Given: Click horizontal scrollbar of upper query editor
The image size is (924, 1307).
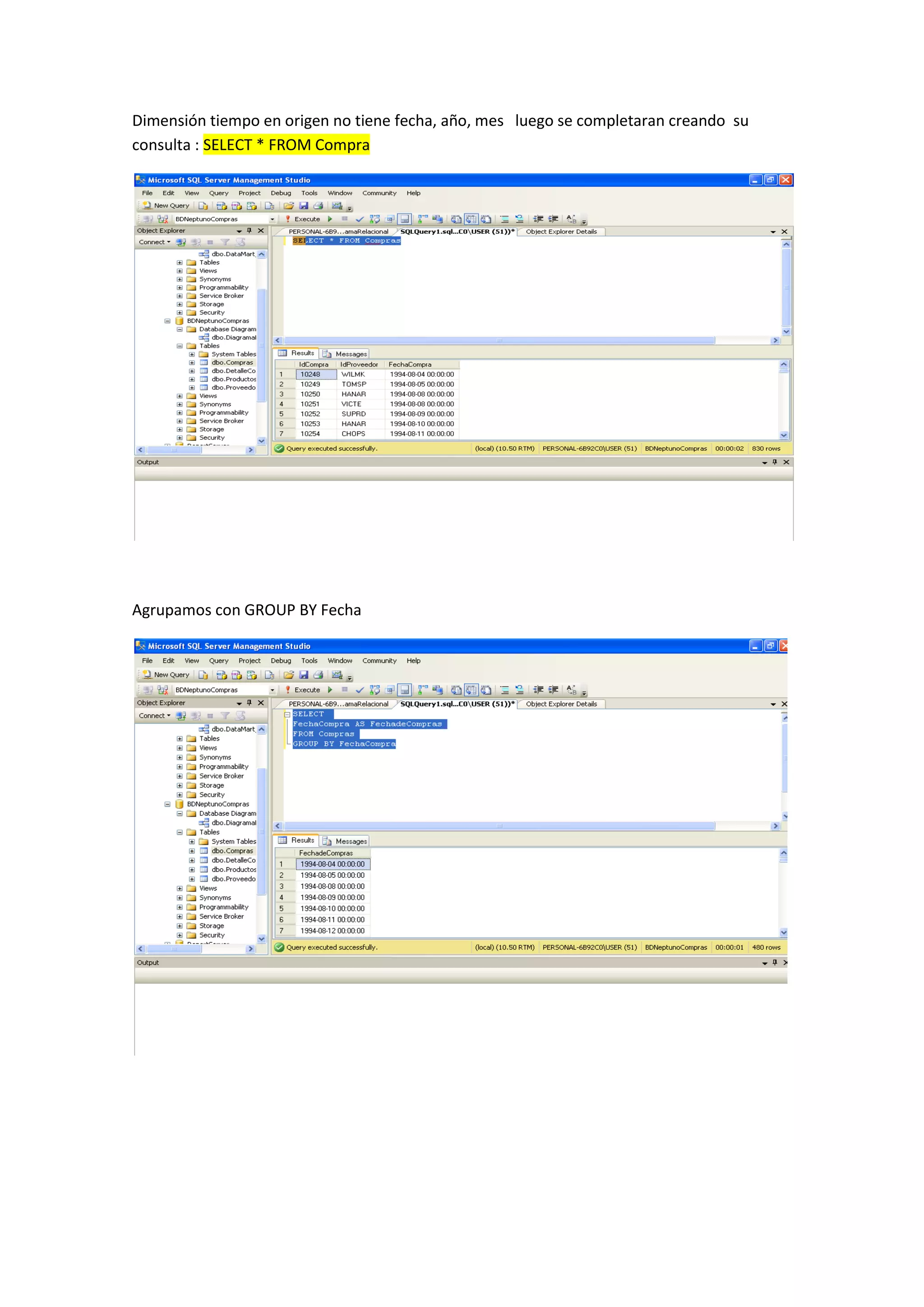Looking at the screenshot, I should [499, 340].
